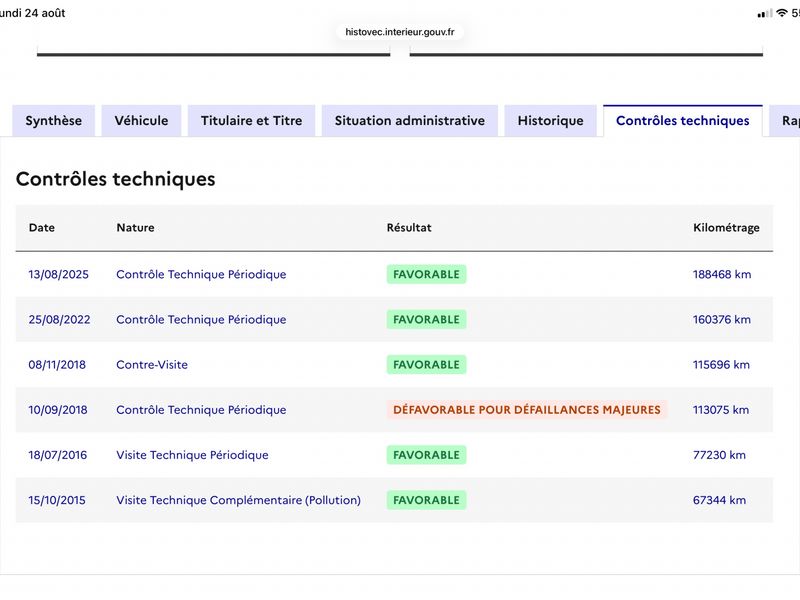Tap the Wi-Fi status icon
Screen dimensions: 800x600
[782, 13]
